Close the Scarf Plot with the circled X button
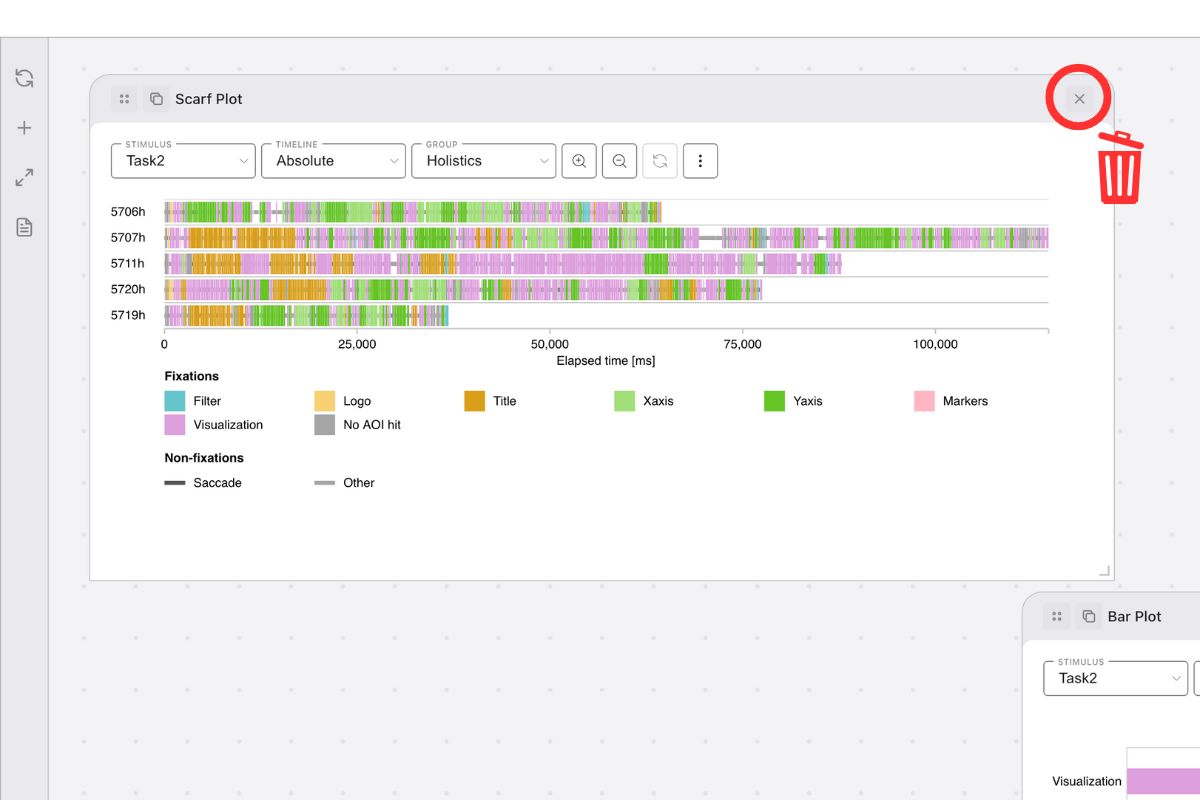The width and height of the screenshot is (1200, 800). click(x=1078, y=98)
